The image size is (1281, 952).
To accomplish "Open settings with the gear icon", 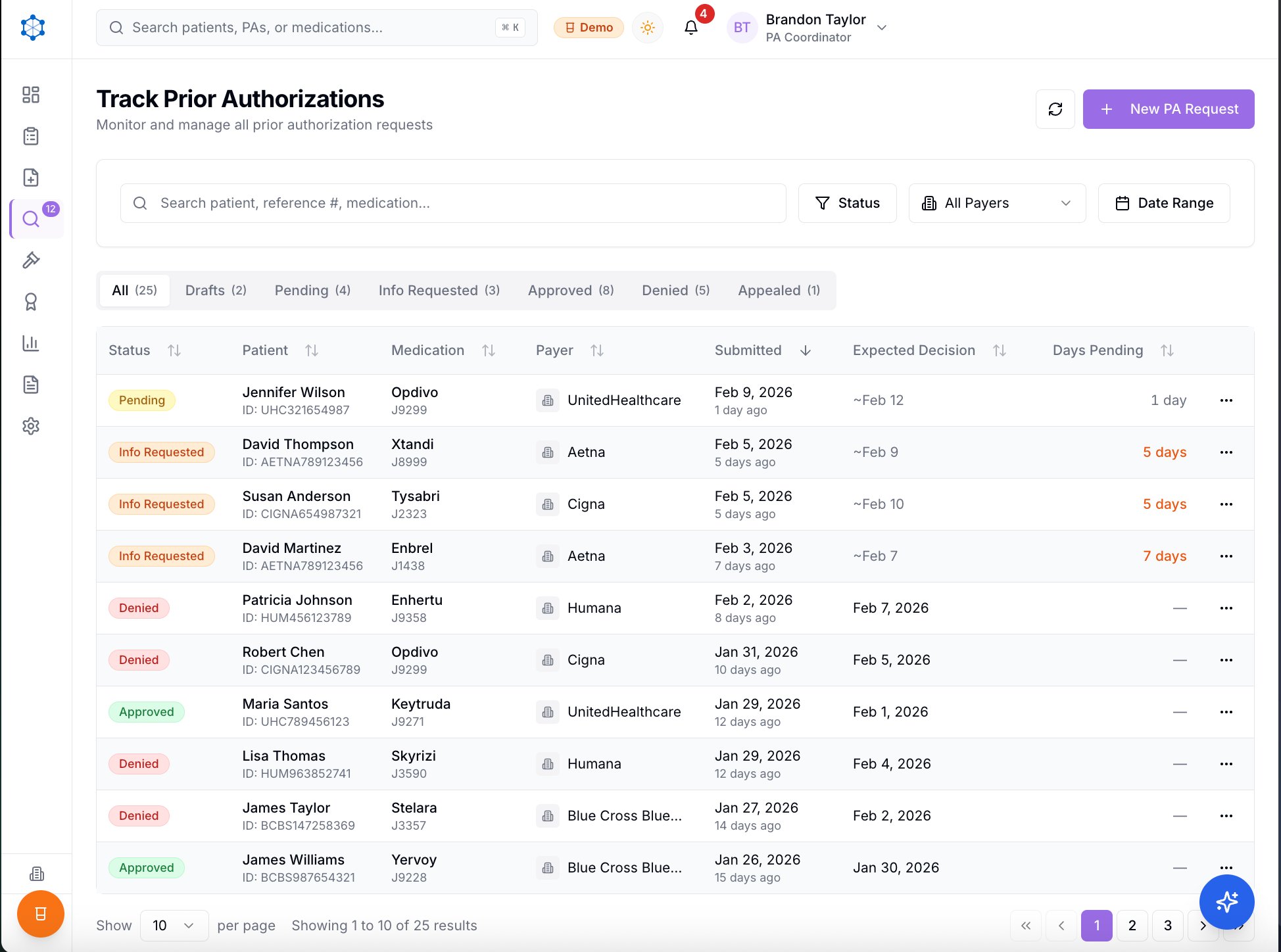I will point(30,426).
